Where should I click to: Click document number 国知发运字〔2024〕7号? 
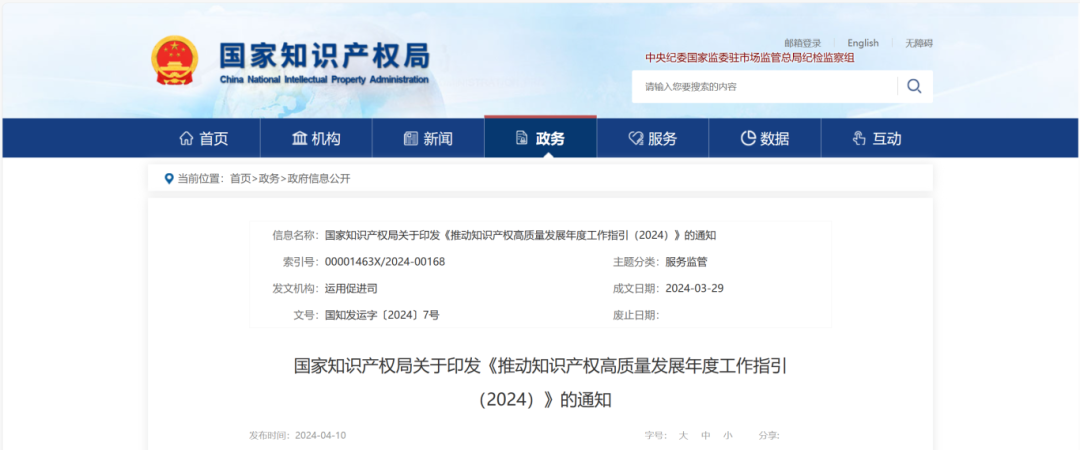[x=382, y=315]
